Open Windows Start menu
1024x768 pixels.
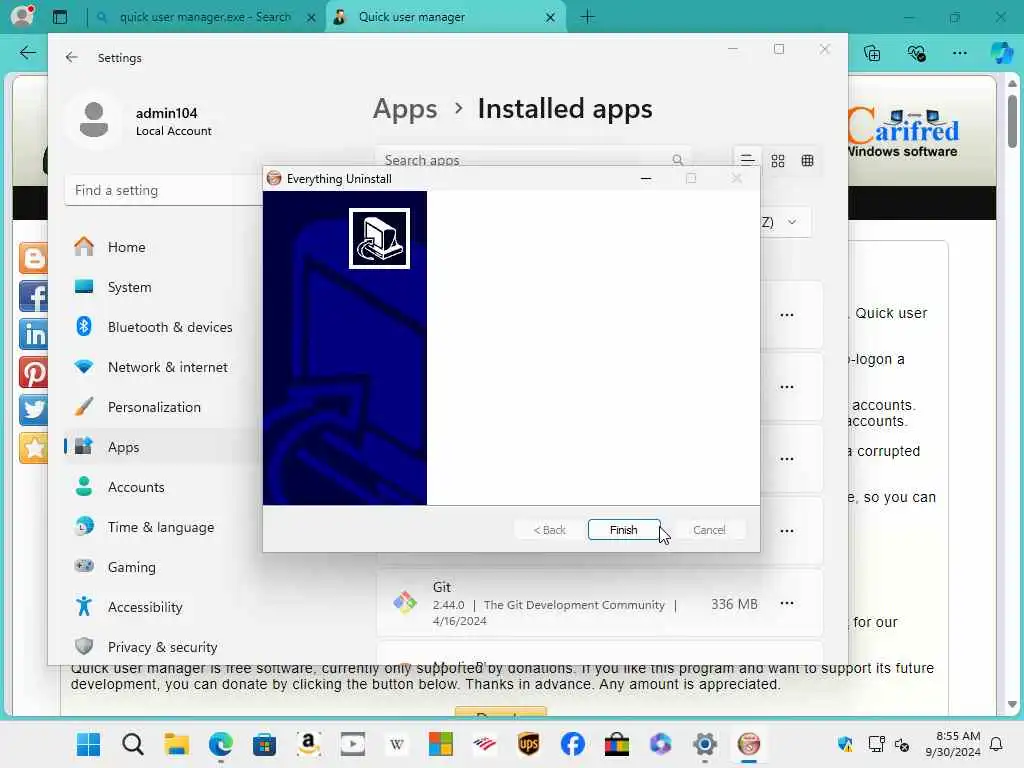coord(88,744)
